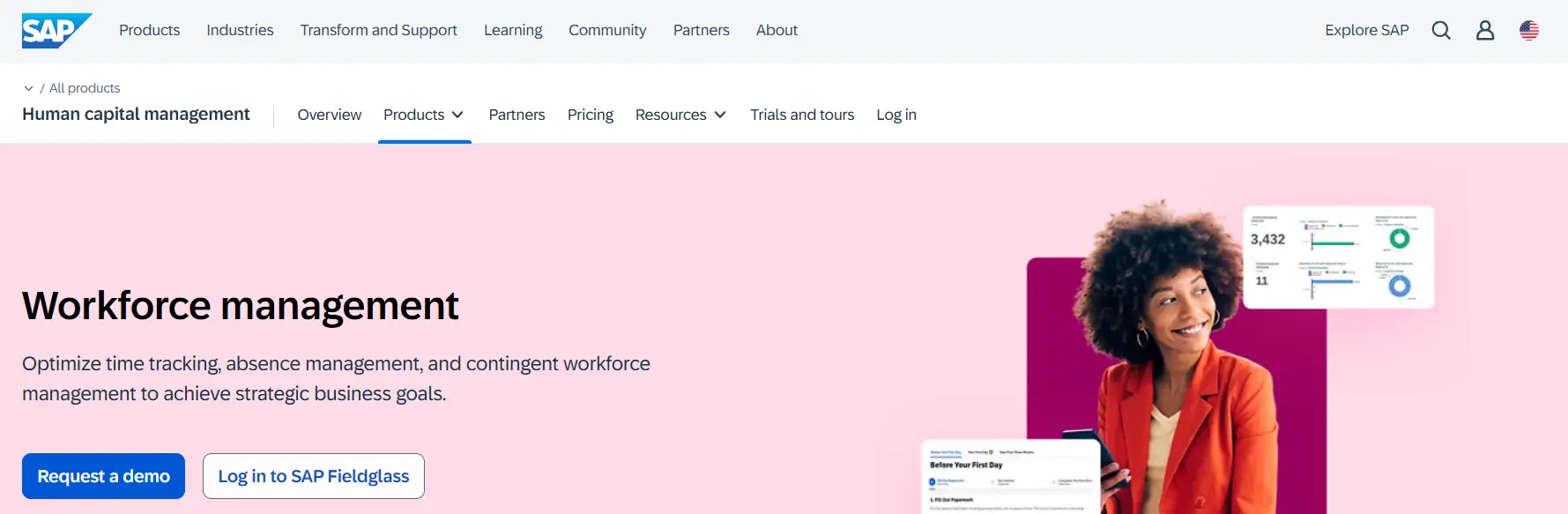The image size is (1568, 514).
Task: Click the Before Your First Day card
Action: (x=1010, y=477)
